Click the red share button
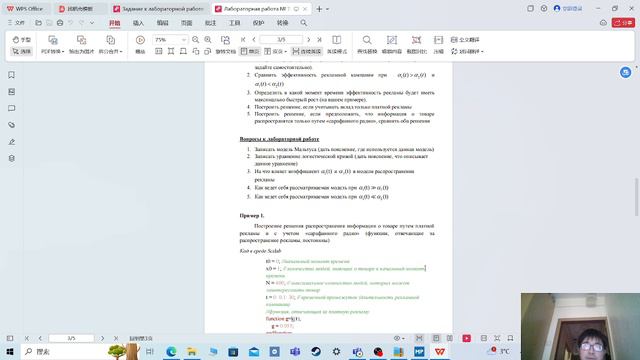The width and height of the screenshot is (640, 360). (x=623, y=23)
